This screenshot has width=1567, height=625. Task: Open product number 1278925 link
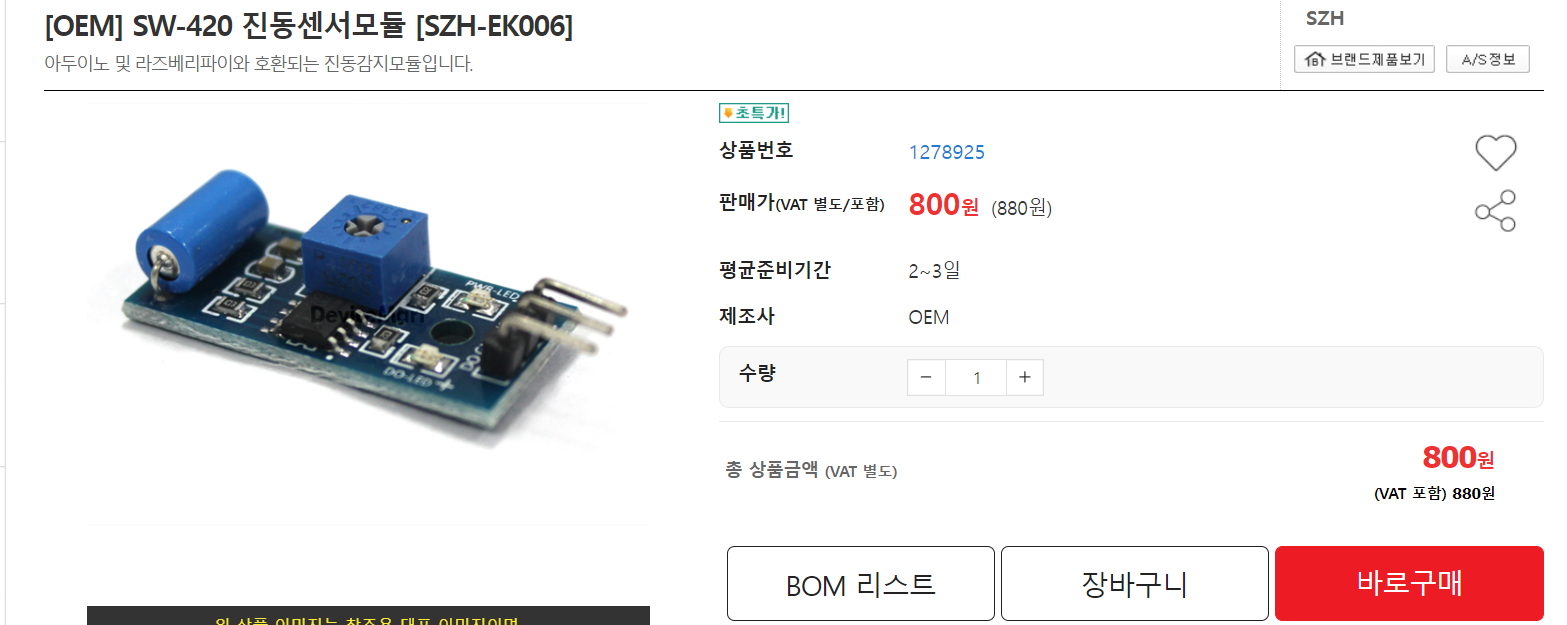946,152
